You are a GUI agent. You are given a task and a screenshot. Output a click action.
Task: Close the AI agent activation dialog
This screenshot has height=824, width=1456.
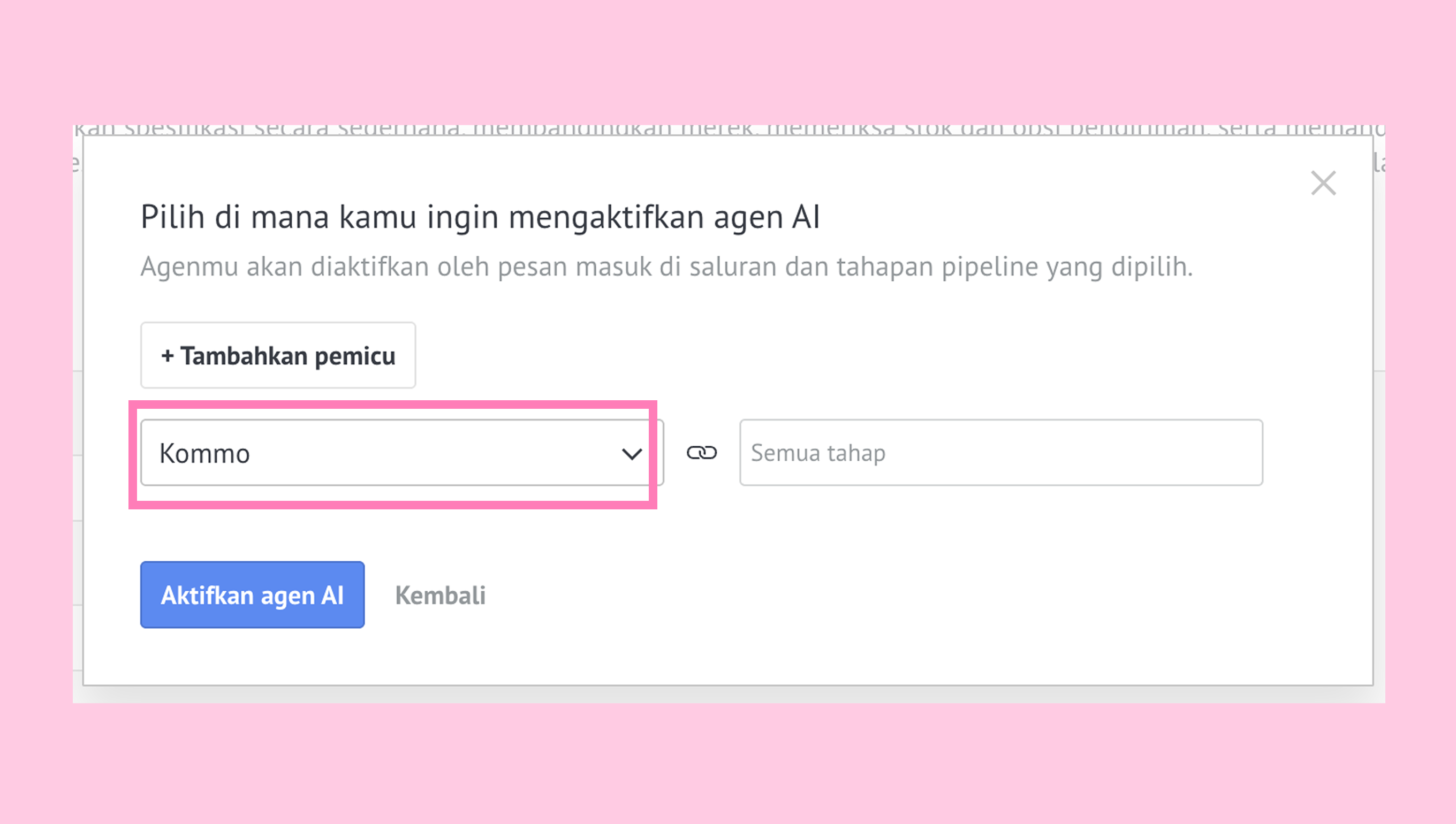[1323, 184]
